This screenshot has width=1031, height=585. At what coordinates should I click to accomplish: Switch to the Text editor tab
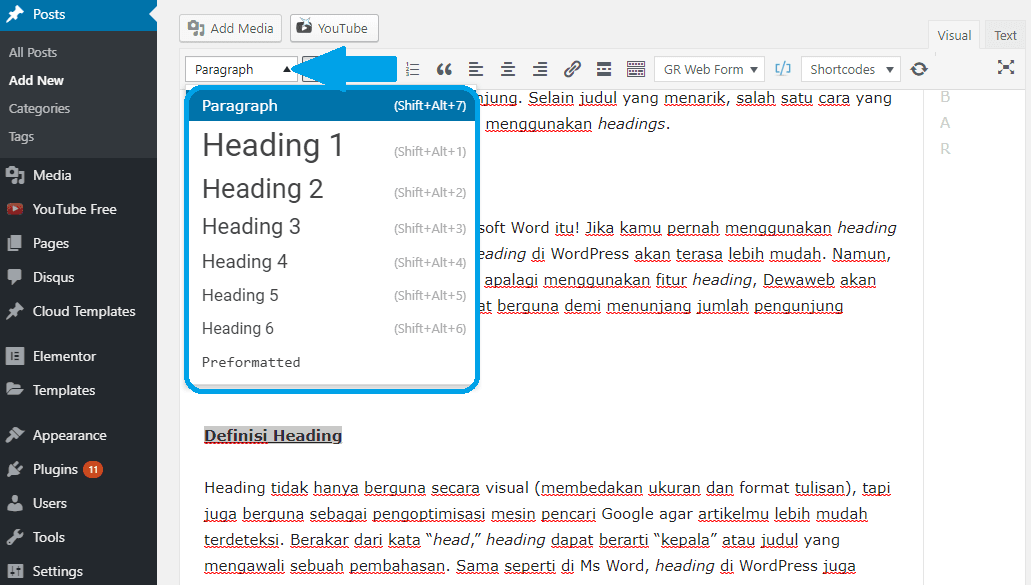[x=1004, y=34]
